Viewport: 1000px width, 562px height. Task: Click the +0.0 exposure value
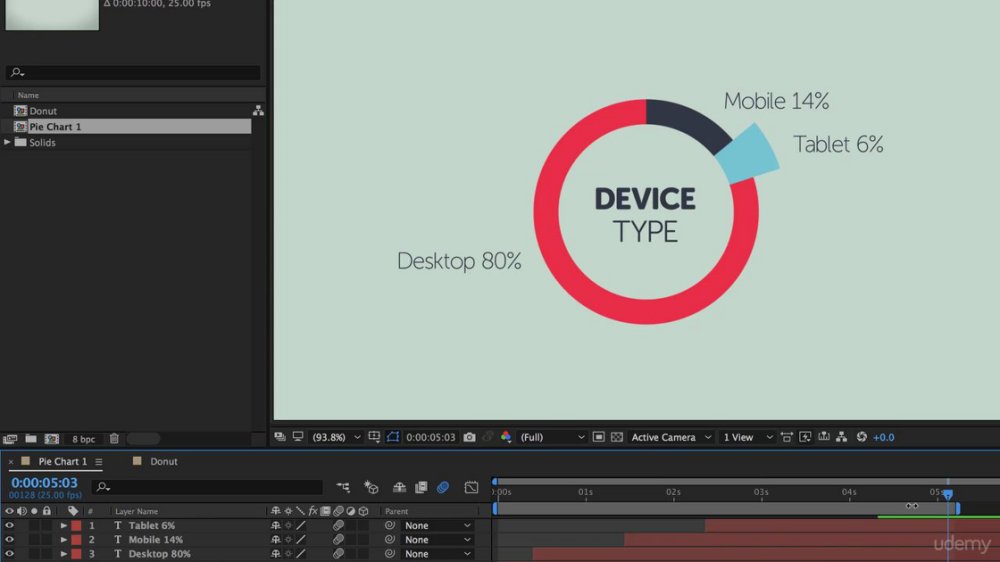[x=884, y=438]
